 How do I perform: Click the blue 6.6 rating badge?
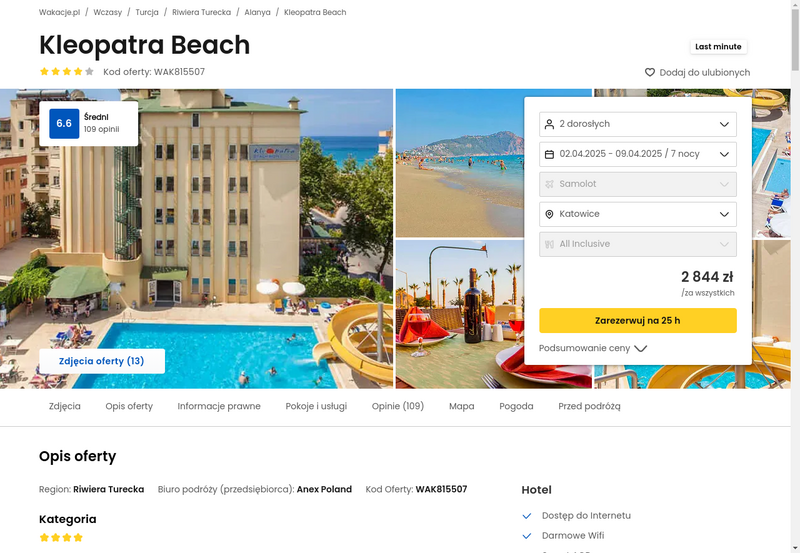pyautogui.click(x=64, y=123)
